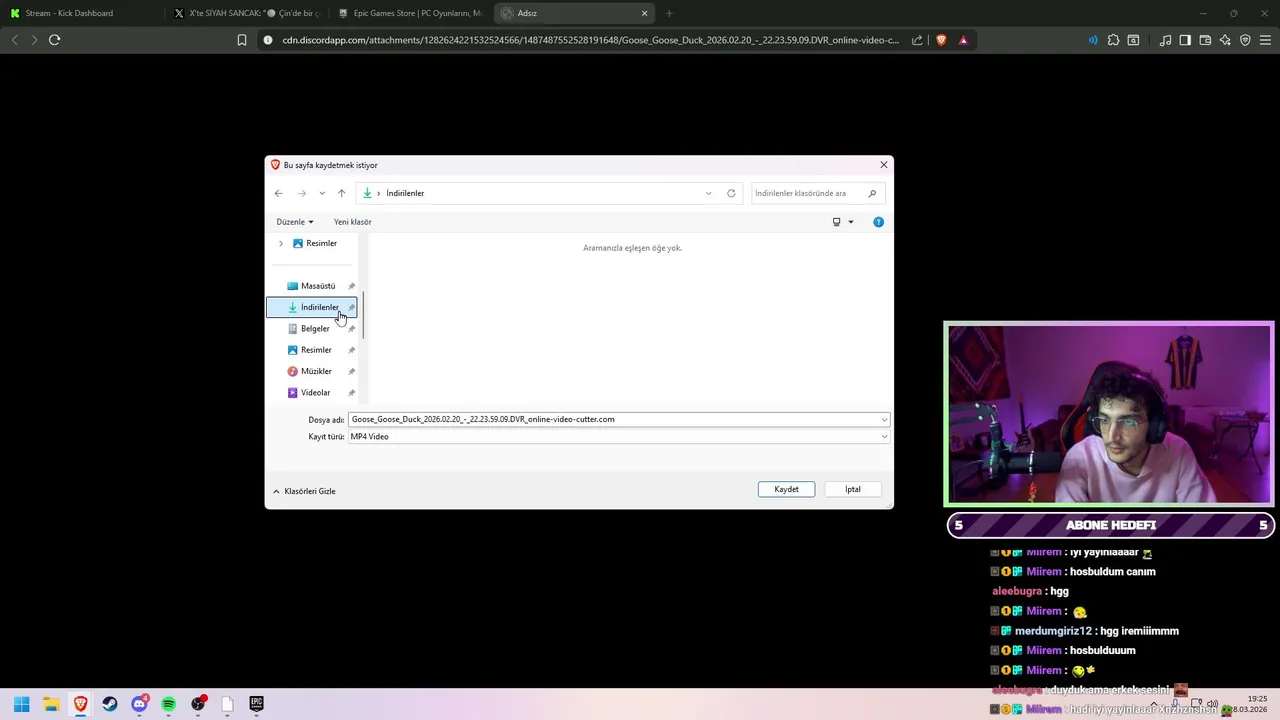
Task: Click the cdn.discordapp.com URL bar
Action: coord(590,40)
